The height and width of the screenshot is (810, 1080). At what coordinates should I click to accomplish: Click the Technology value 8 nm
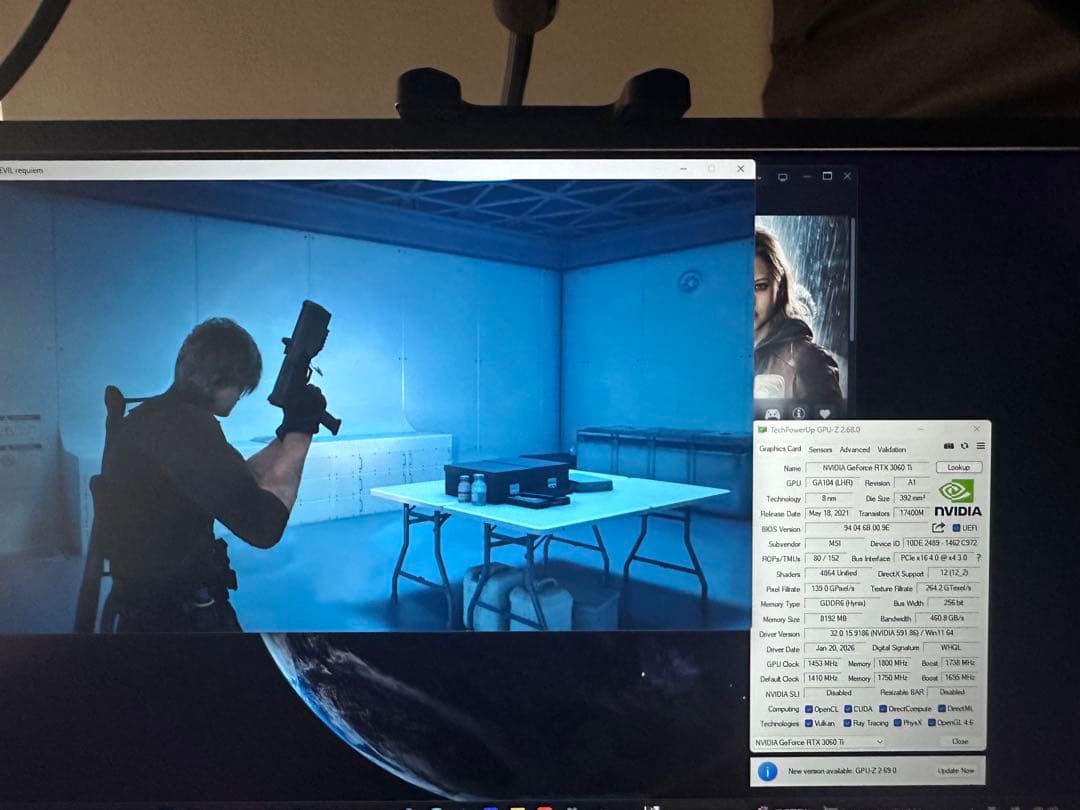pyautogui.click(x=829, y=498)
